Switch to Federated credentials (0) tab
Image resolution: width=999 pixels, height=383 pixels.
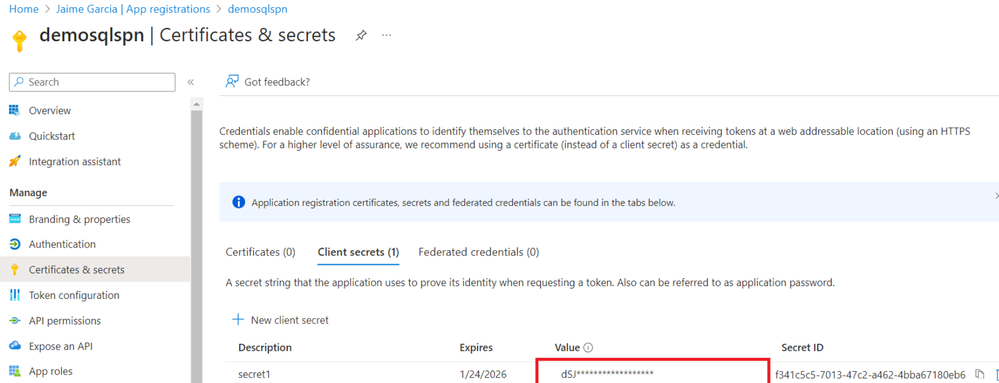(x=478, y=252)
